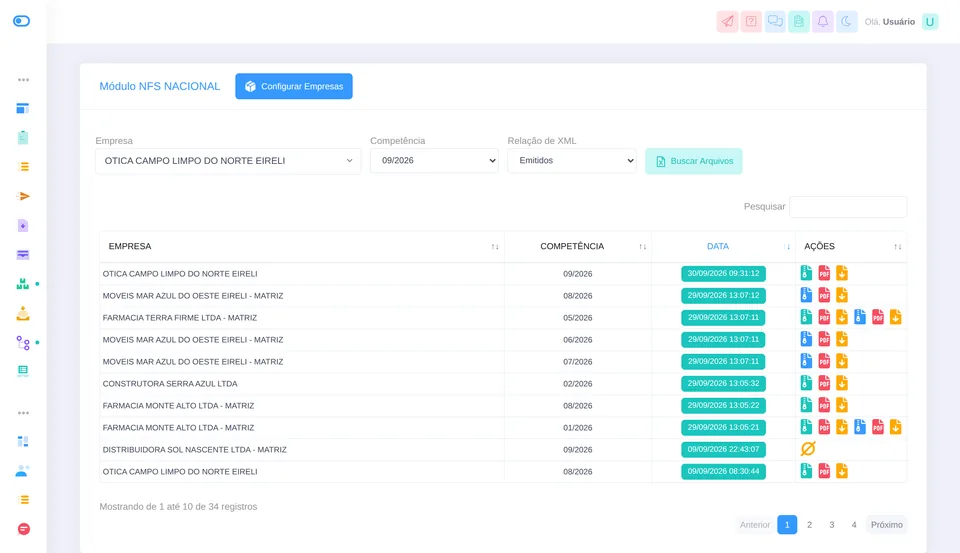Toggle the sidebar switch at top left

click(x=21, y=21)
